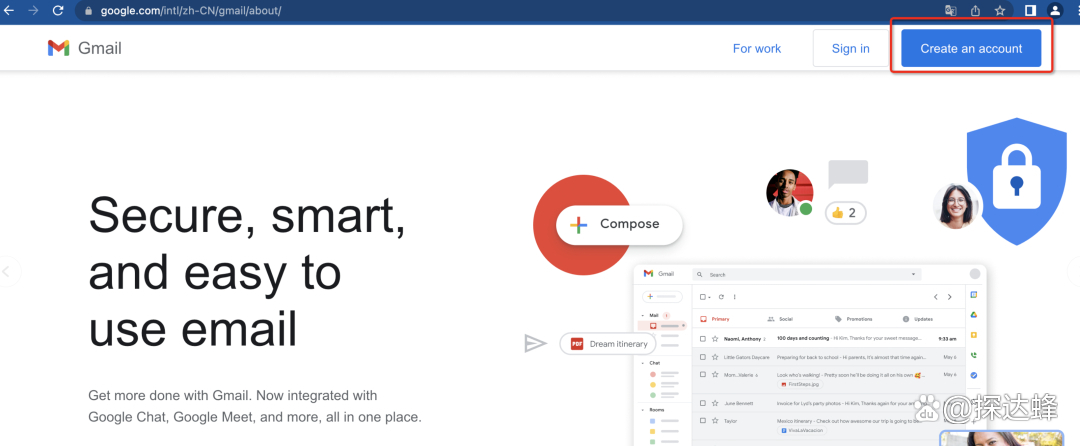This screenshot has height=446, width=1080.
Task: Click the Create an account button
Action: coord(971,48)
